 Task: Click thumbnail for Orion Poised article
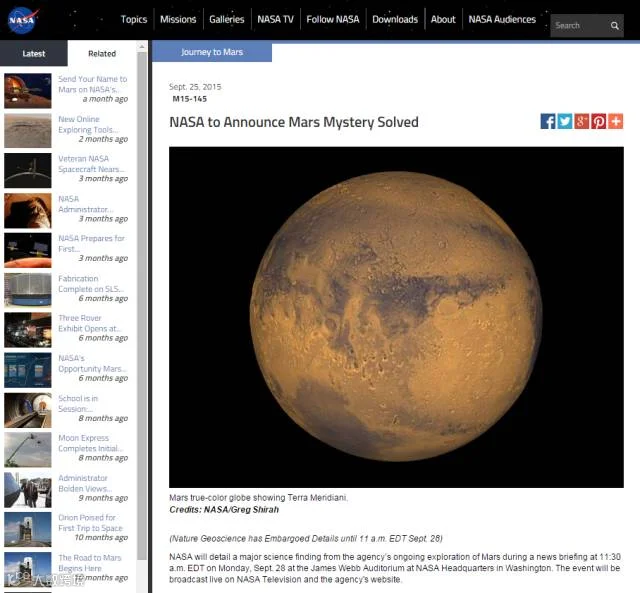[28, 529]
